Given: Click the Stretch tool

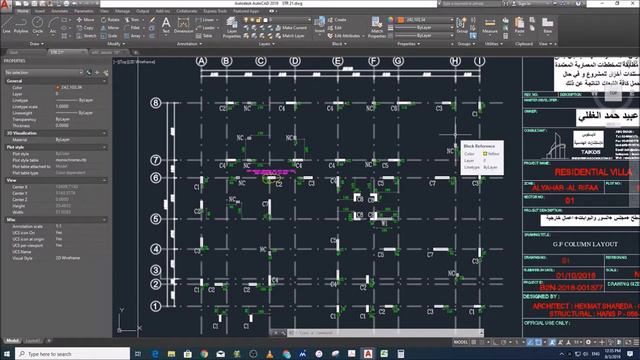Looking at the screenshot, I should [x=87, y=36].
